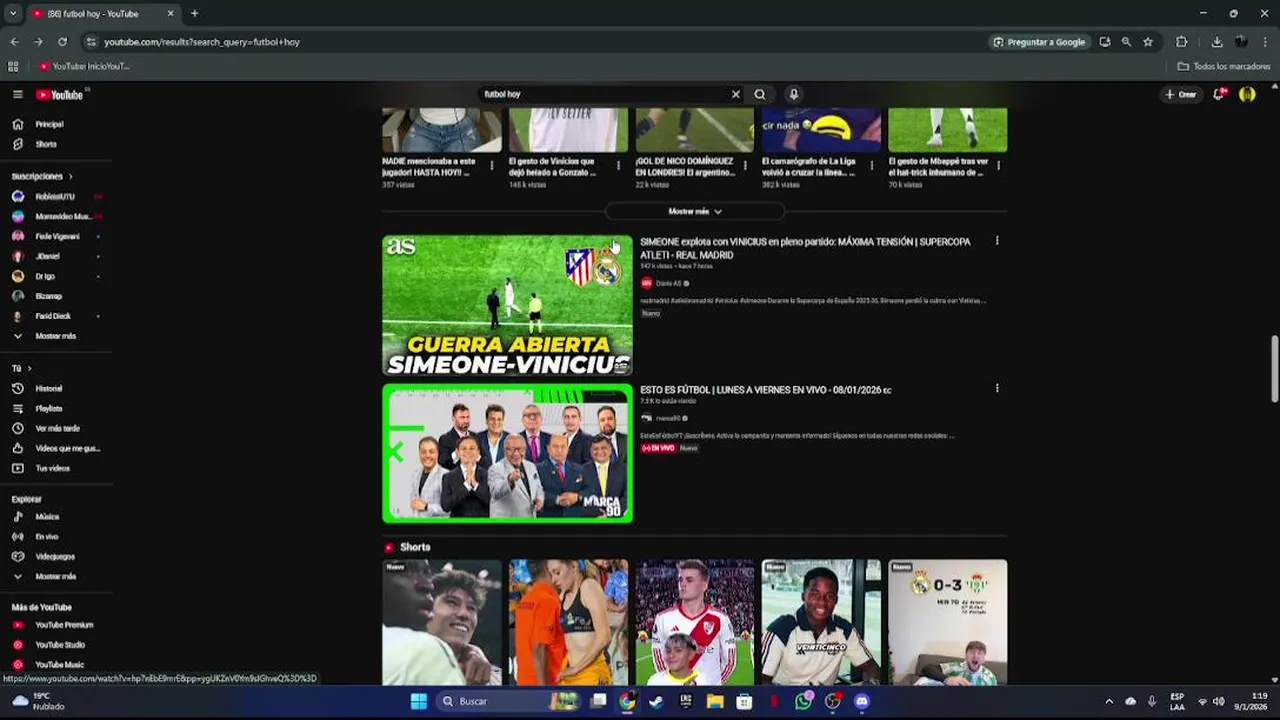Viewport: 1280px width, 720px height.
Task: Open YouTube Music link
Action: (x=59, y=664)
